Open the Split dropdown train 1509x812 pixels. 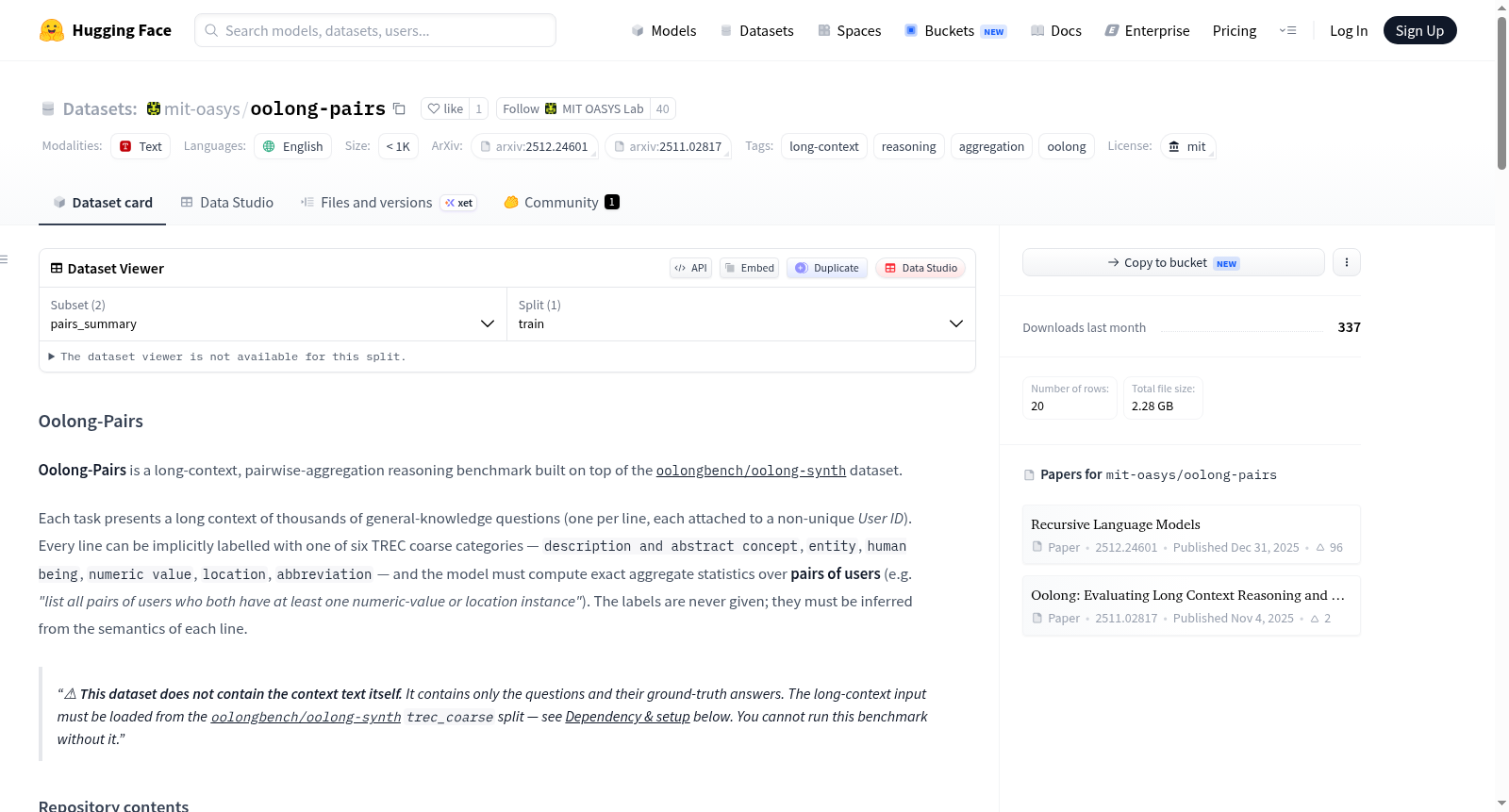coord(740,314)
